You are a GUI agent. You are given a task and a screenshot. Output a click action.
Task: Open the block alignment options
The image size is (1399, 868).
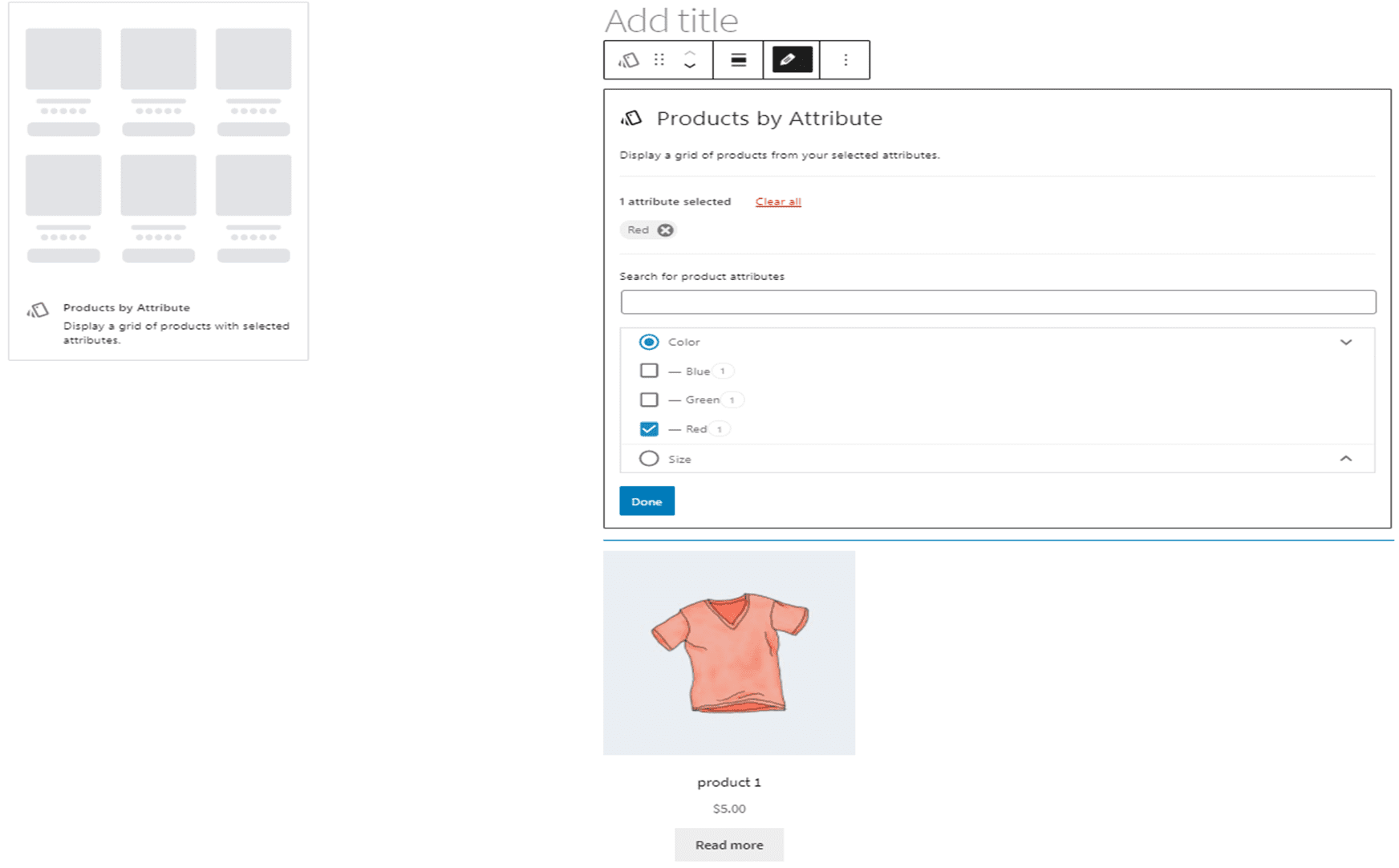[738, 60]
